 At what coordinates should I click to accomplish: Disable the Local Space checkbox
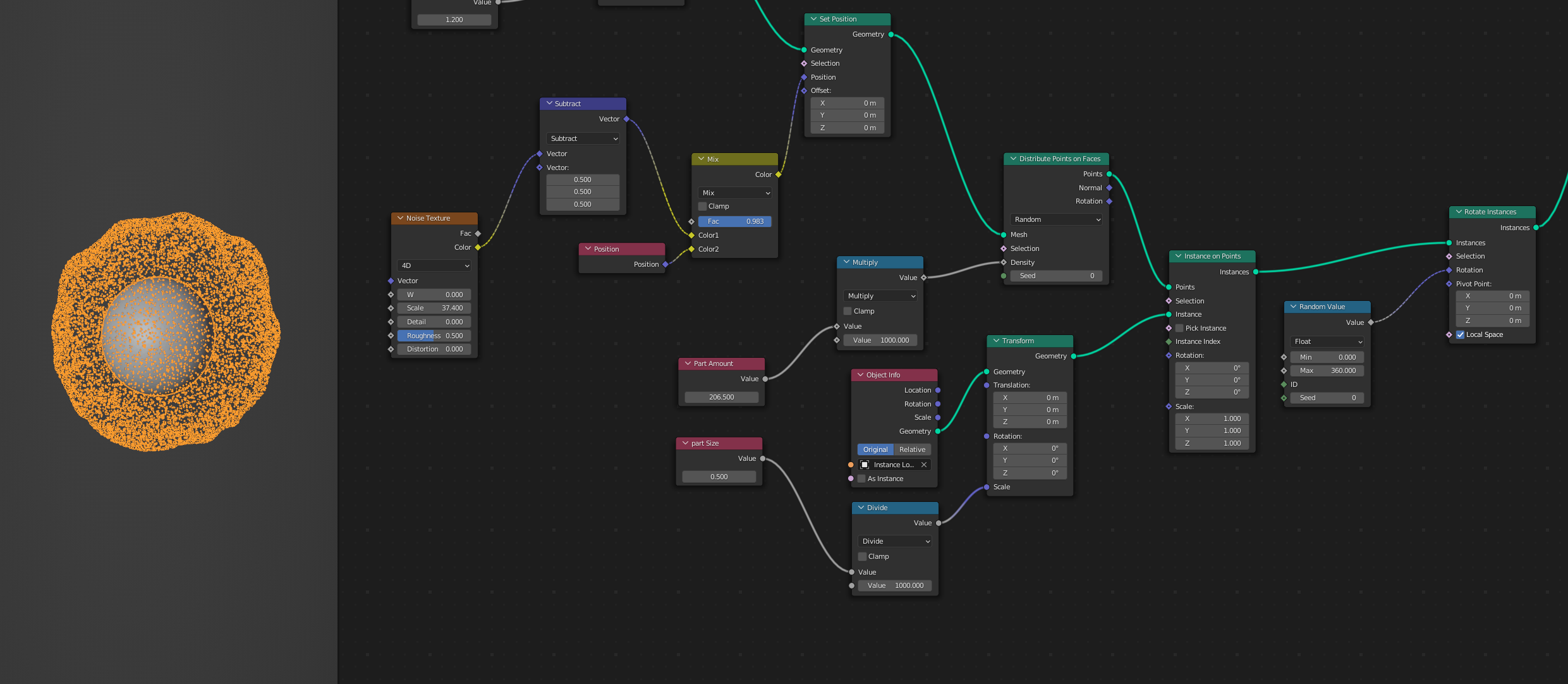click(x=1461, y=334)
